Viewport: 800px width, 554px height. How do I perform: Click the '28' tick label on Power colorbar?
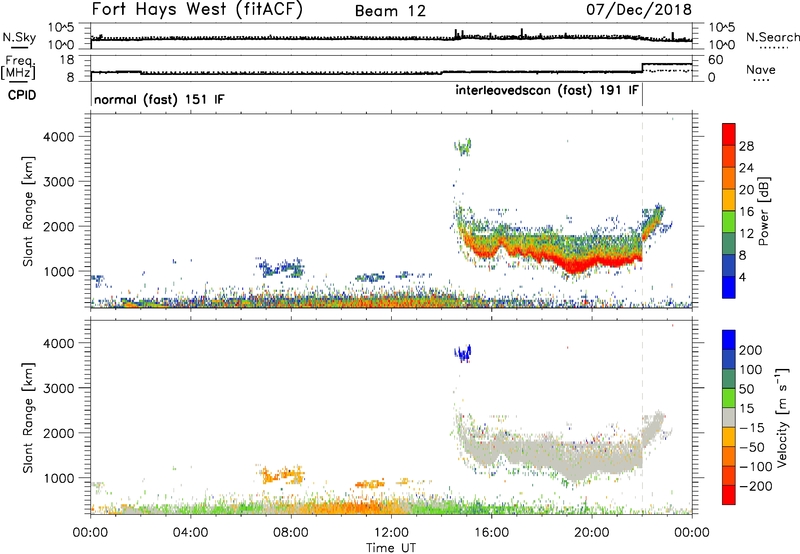pos(746,146)
